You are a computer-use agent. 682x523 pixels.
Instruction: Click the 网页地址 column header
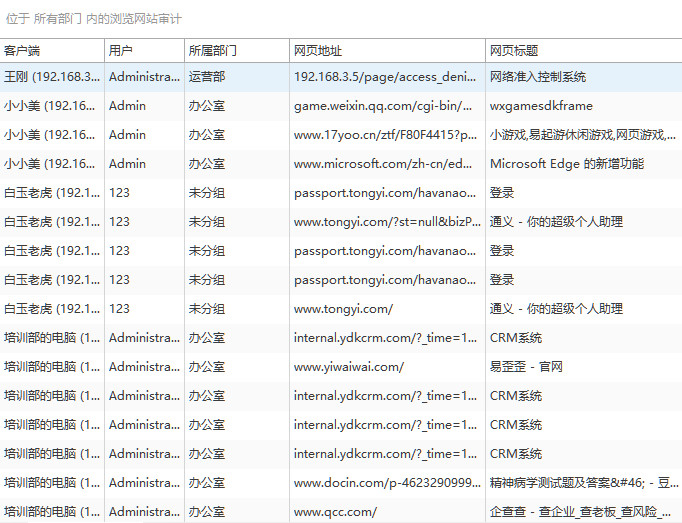coord(318,50)
